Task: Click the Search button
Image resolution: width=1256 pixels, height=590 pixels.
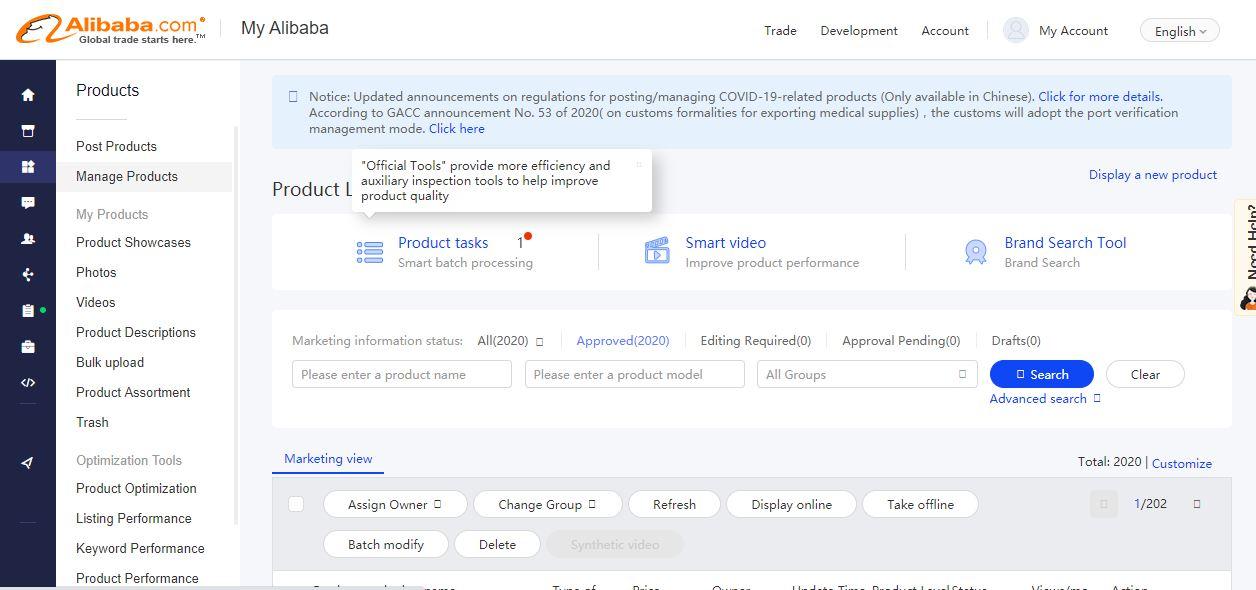Action: pos(1041,374)
